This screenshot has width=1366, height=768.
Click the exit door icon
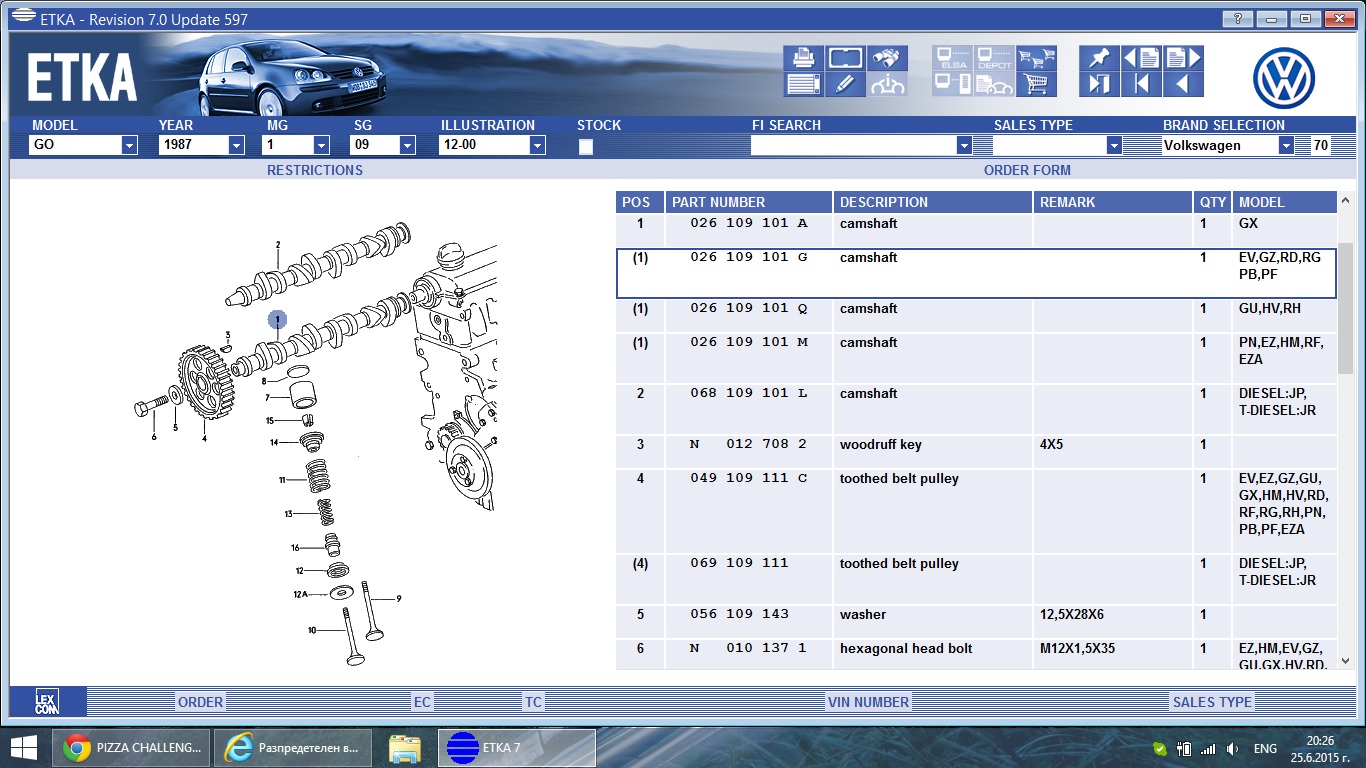[1099, 84]
